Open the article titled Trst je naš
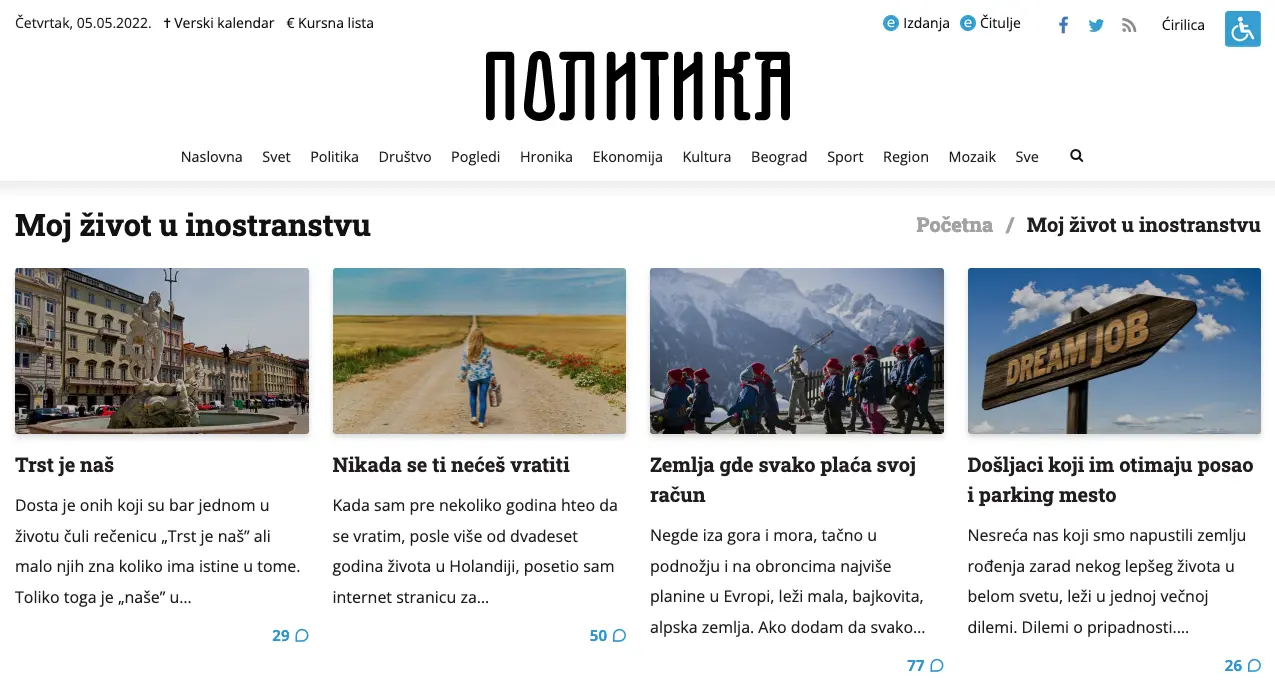This screenshot has width=1275, height=690. [65, 465]
